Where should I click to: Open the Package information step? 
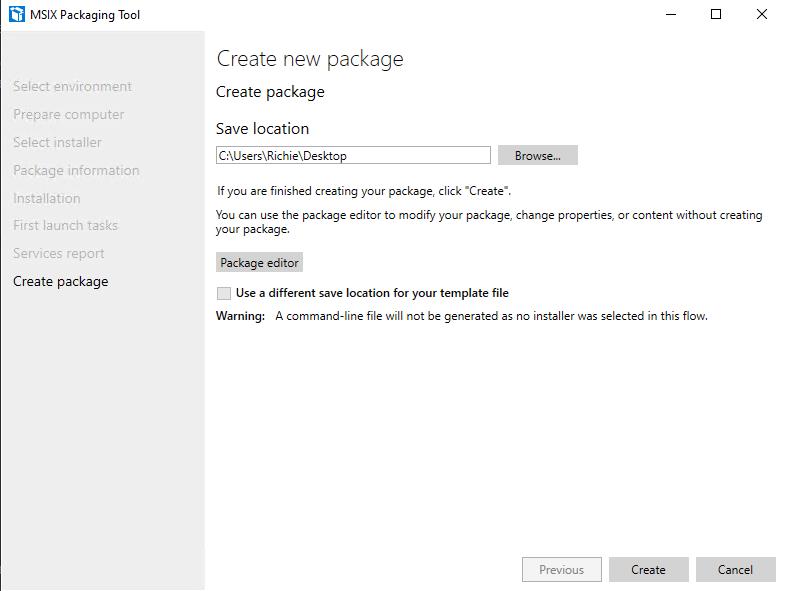tap(76, 170)
